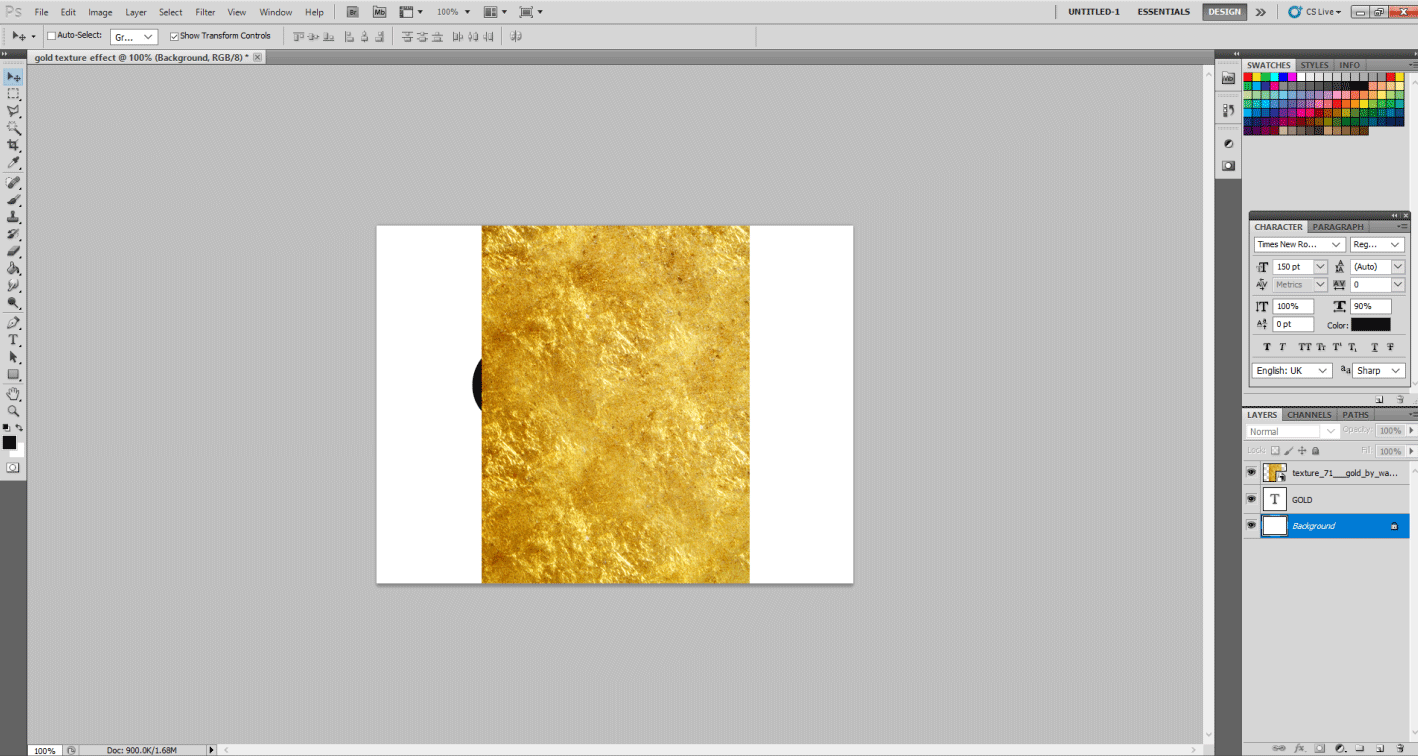Select the Clone Stamp tool
1418x756 pixels.
pos(14,218)
